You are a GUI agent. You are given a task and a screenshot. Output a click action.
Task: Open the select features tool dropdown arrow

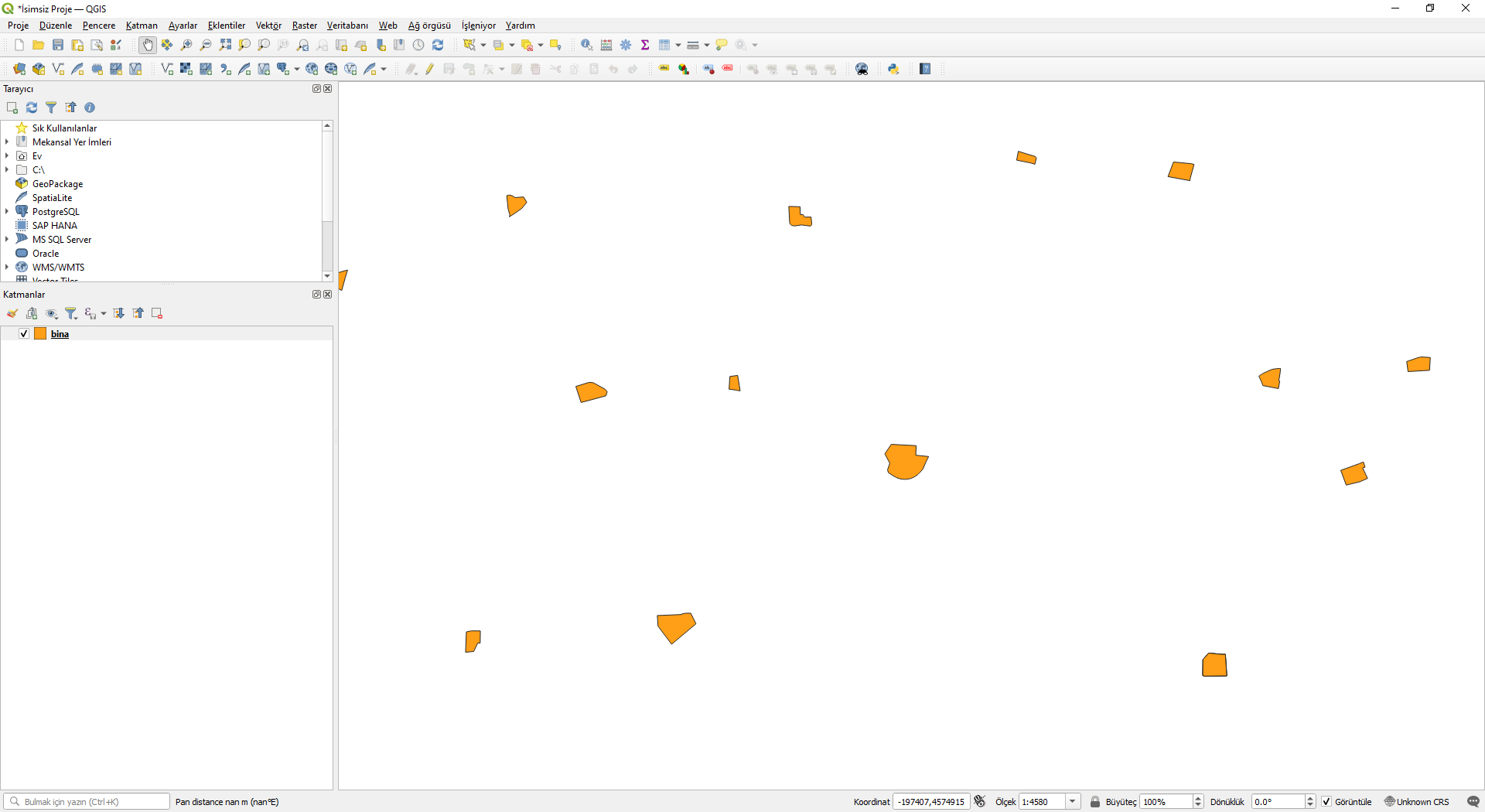tap(483, 46)
